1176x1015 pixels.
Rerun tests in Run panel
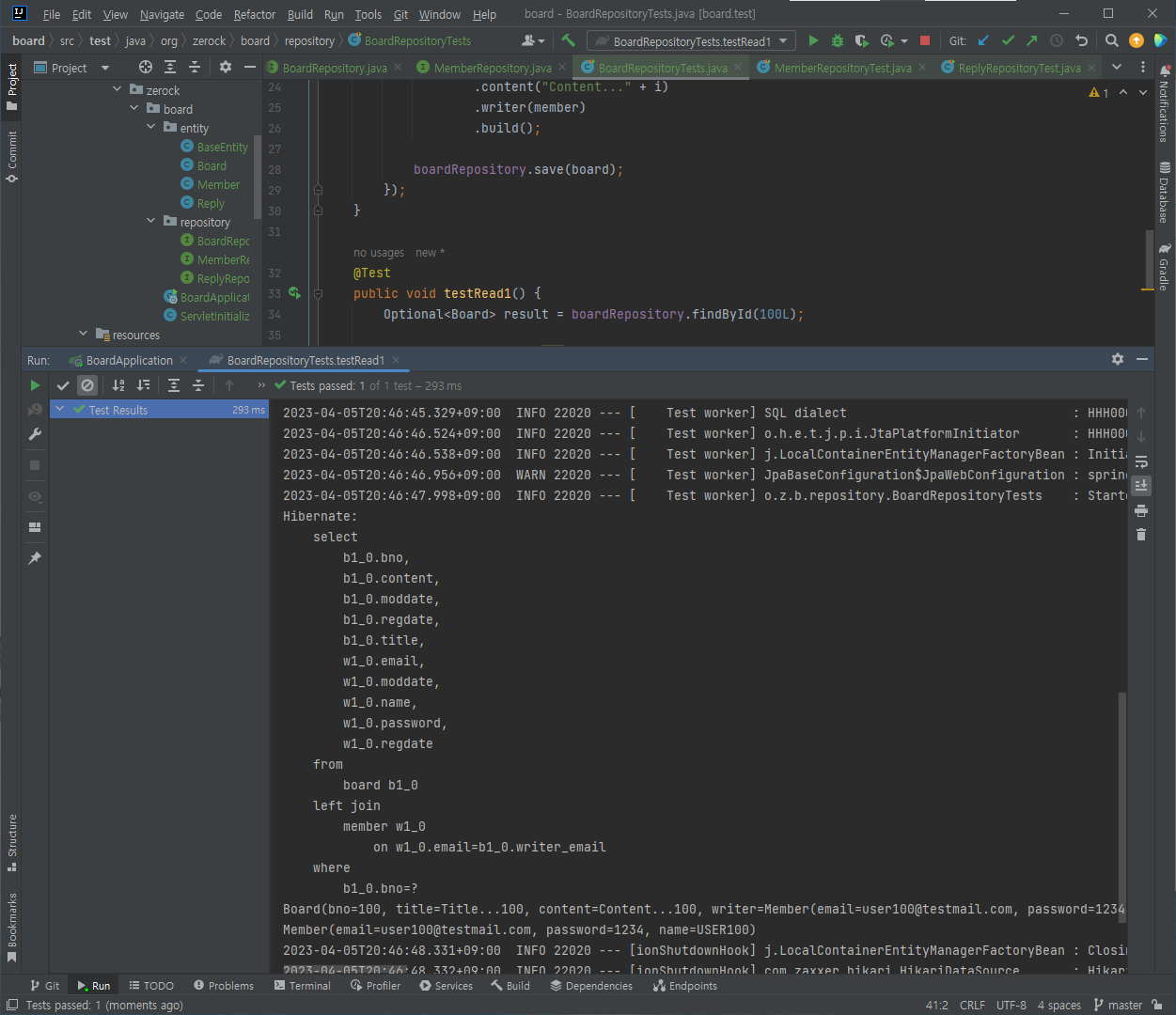pos(35,385)
